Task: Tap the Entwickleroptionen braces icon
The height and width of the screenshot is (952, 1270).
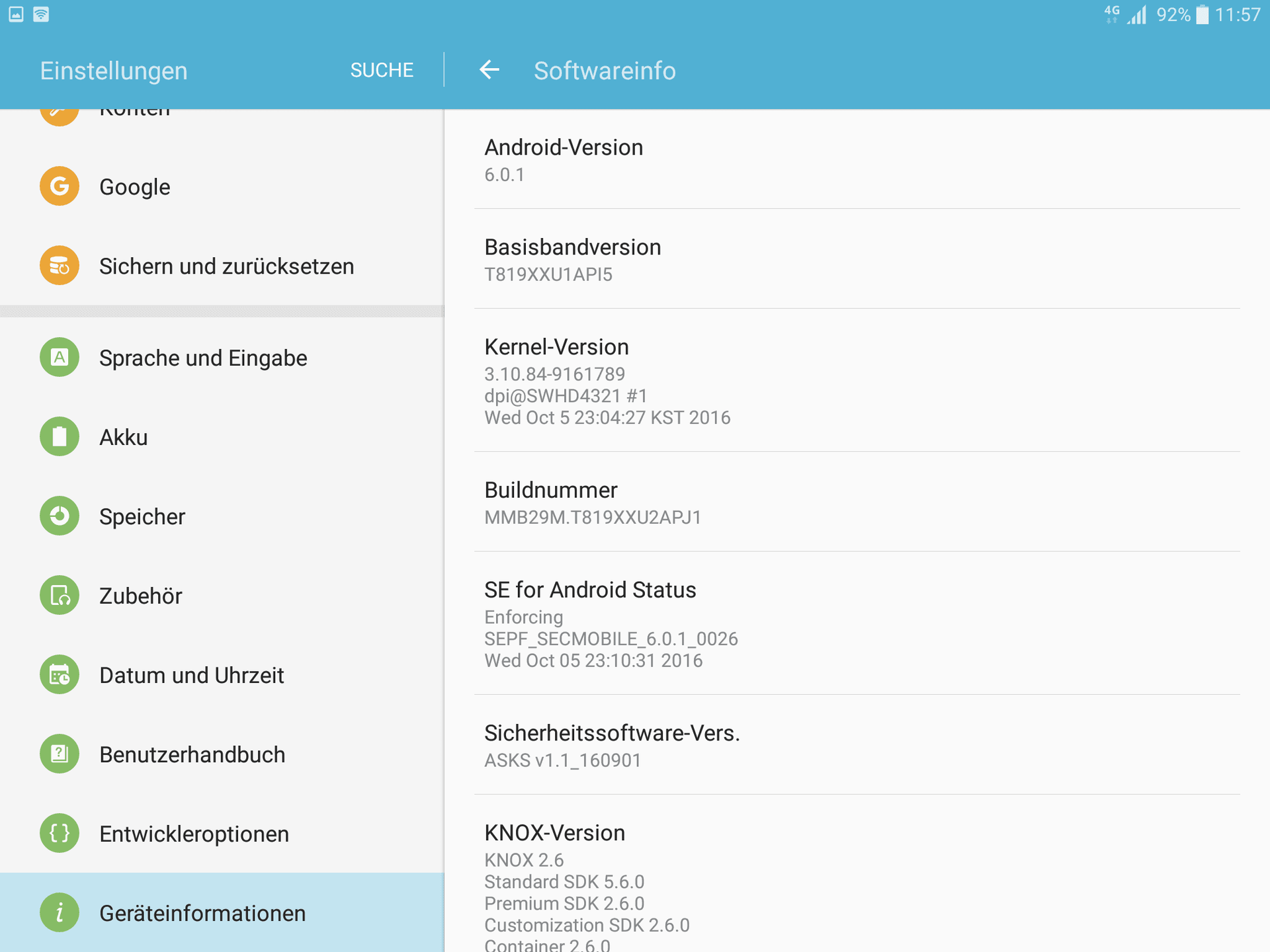Action: click(x=60, y=834)
